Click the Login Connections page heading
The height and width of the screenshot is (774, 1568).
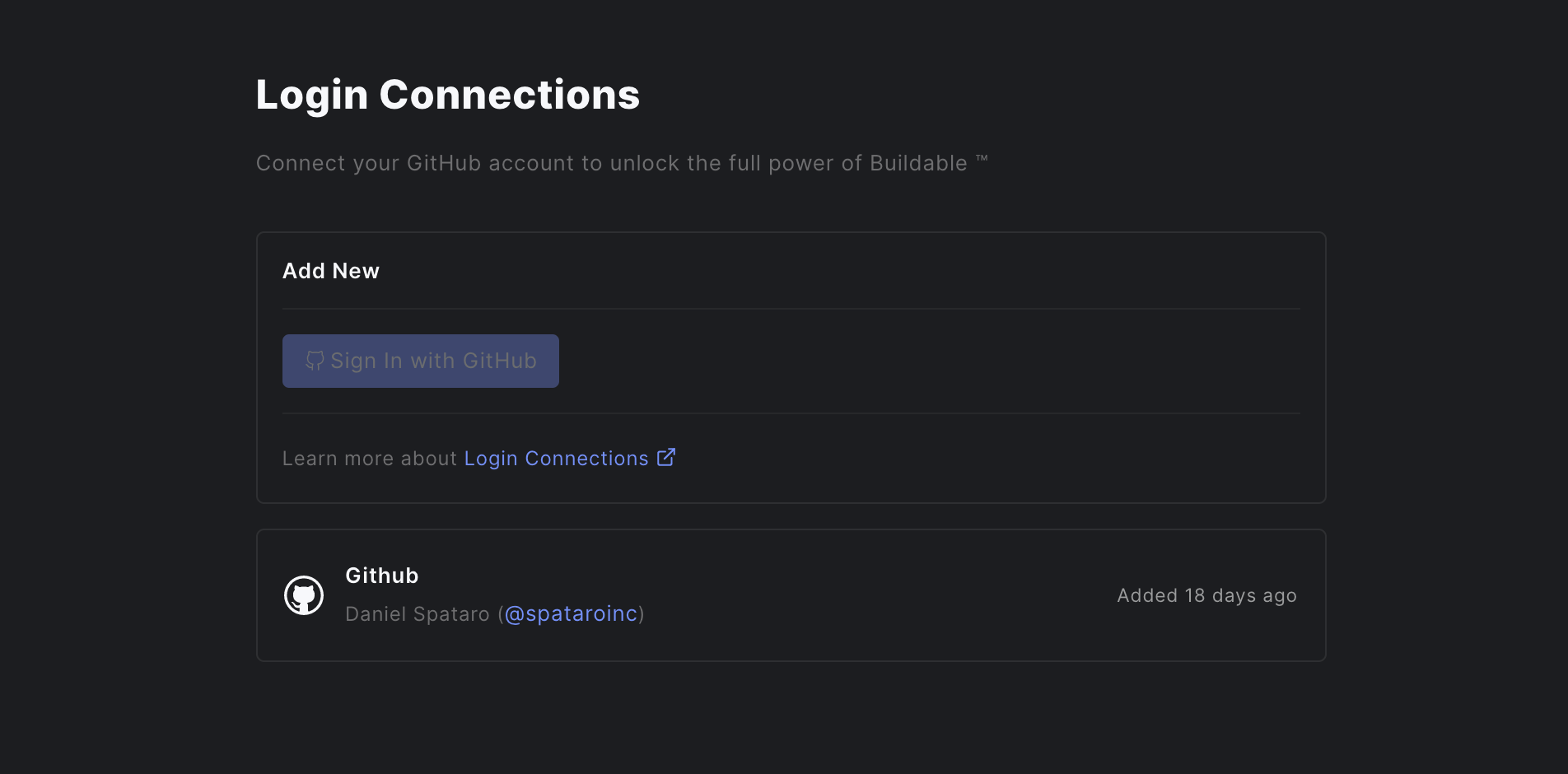[x=448, y=95]
